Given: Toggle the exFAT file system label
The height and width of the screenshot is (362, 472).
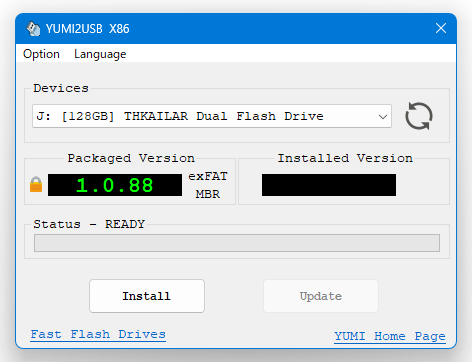Looking at the screenshot, I should (208, 176).
